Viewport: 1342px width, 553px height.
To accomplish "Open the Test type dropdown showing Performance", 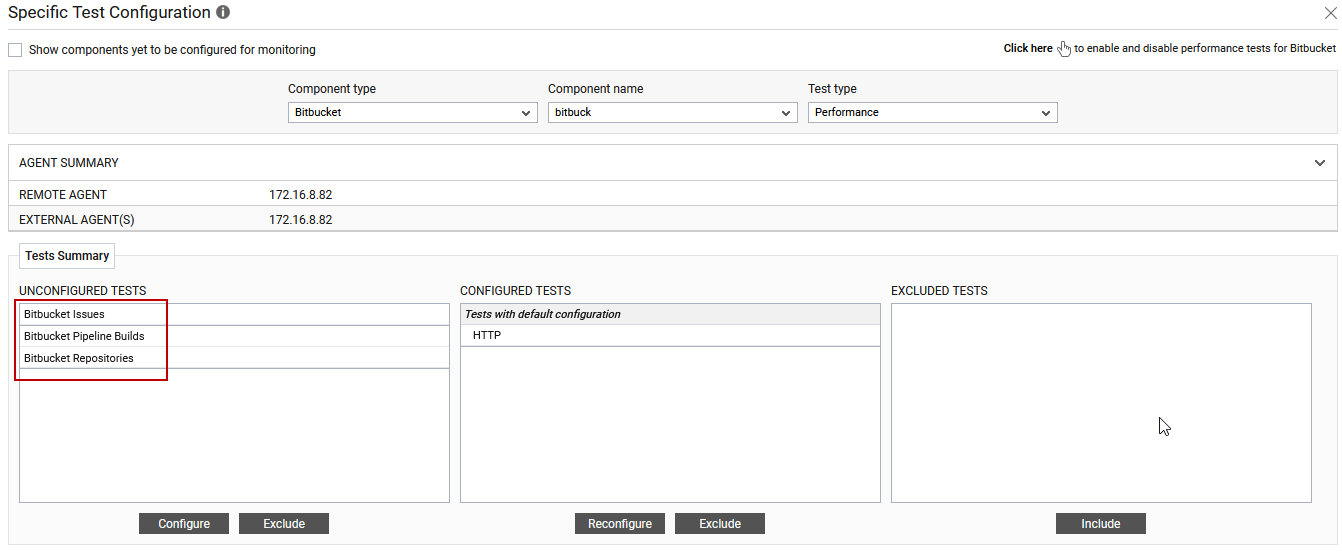I will click(x=933, y=112).
